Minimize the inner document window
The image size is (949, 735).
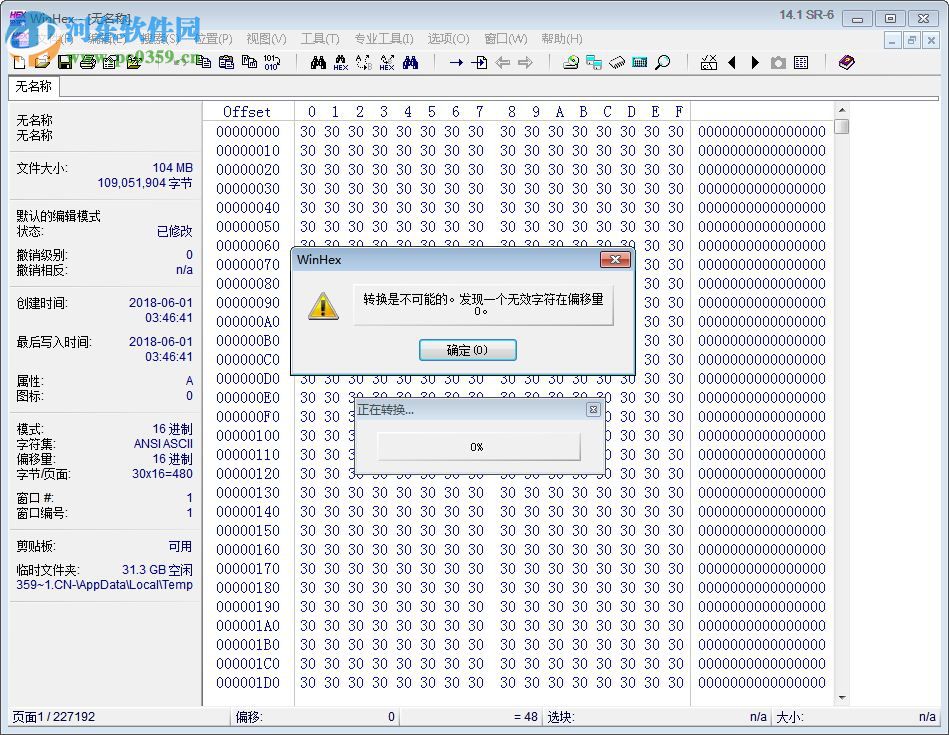click(892, 41)
